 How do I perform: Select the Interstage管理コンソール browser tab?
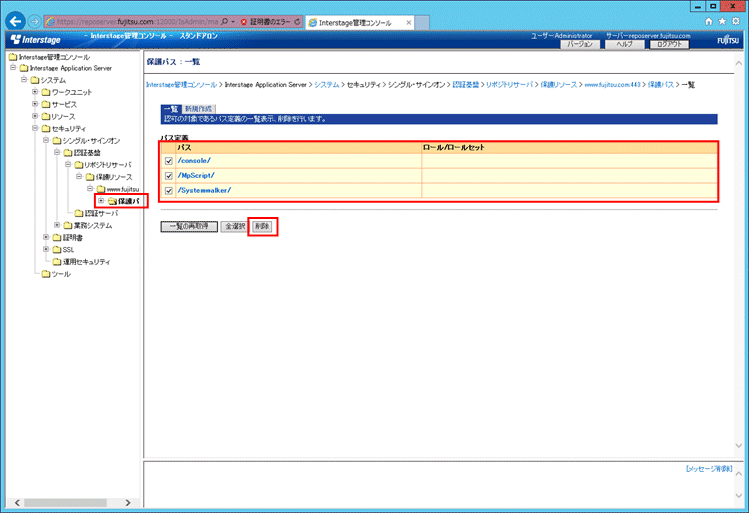(x=359, y=22)
